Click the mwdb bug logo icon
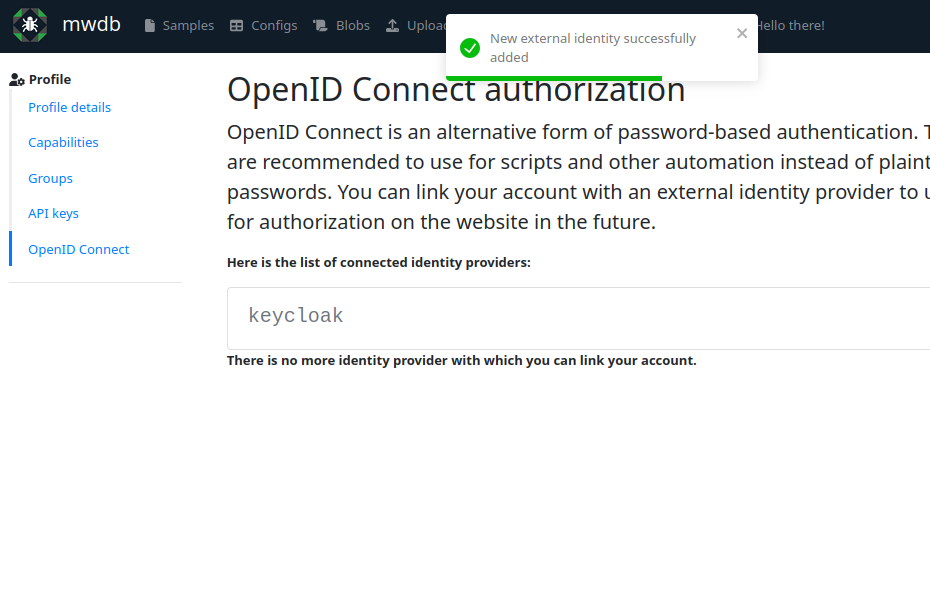The width and height of the screenshot is (930, 603). pyautogui.click(x=30, y=25)
